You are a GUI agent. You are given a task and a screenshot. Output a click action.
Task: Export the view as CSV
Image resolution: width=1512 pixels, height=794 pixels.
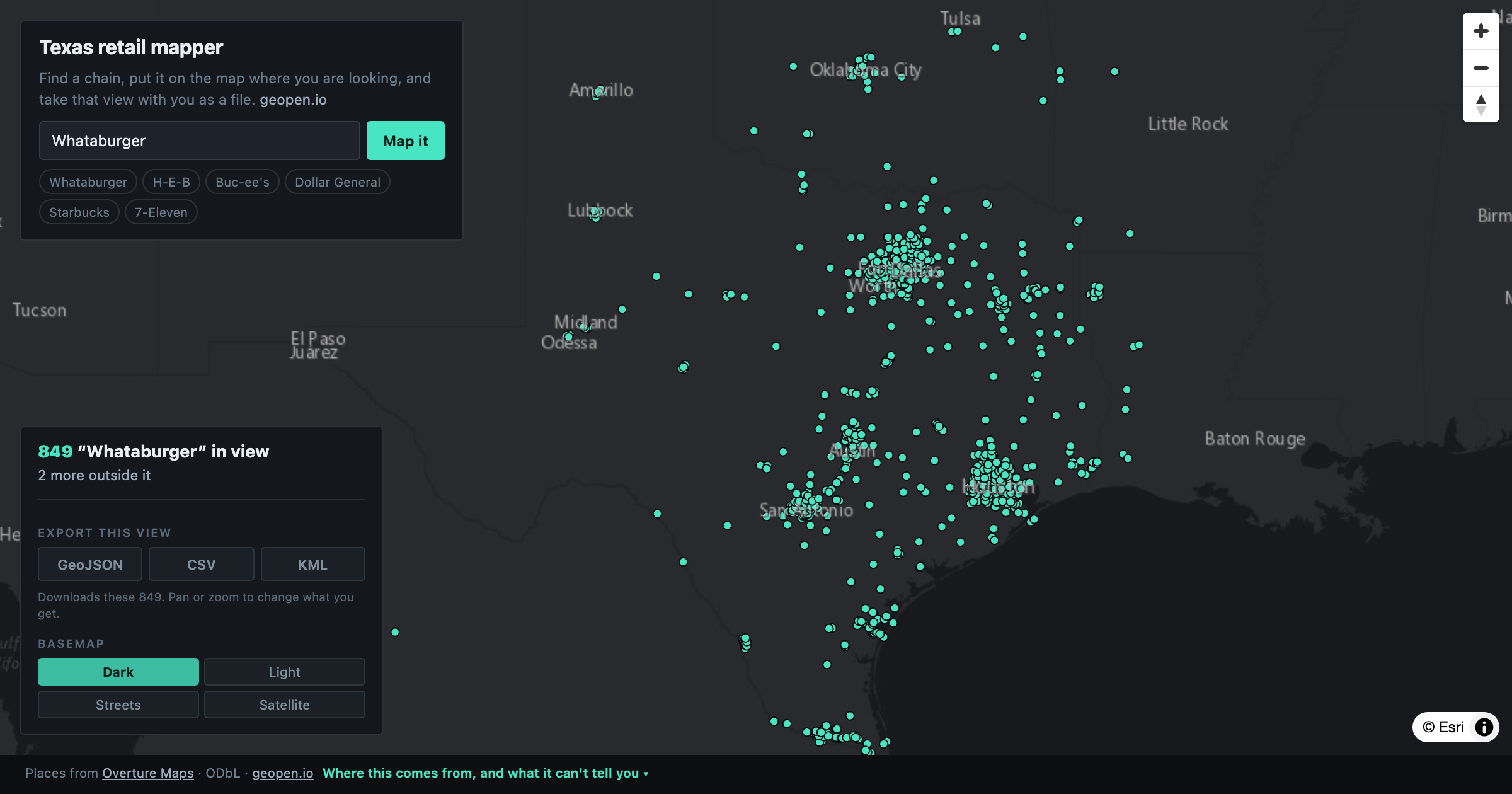pyautogui.click(x=202, y=564)
